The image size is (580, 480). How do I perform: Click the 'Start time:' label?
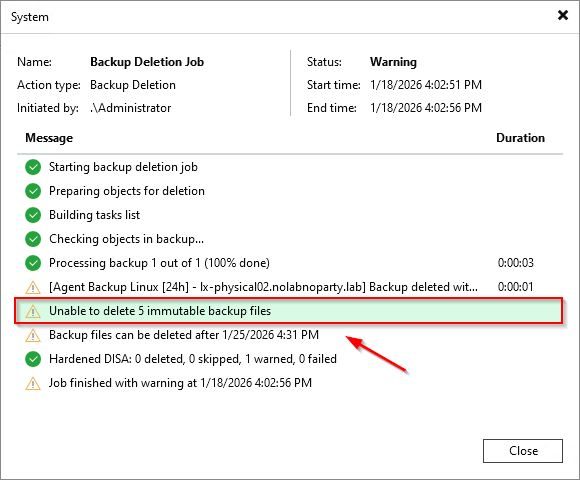click(333, 85)
